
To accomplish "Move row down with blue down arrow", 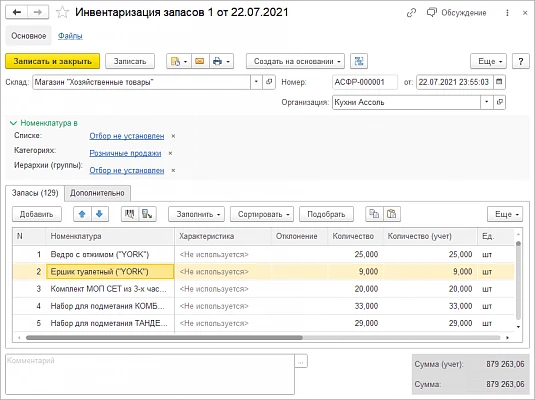I will [x=100, y=214].
